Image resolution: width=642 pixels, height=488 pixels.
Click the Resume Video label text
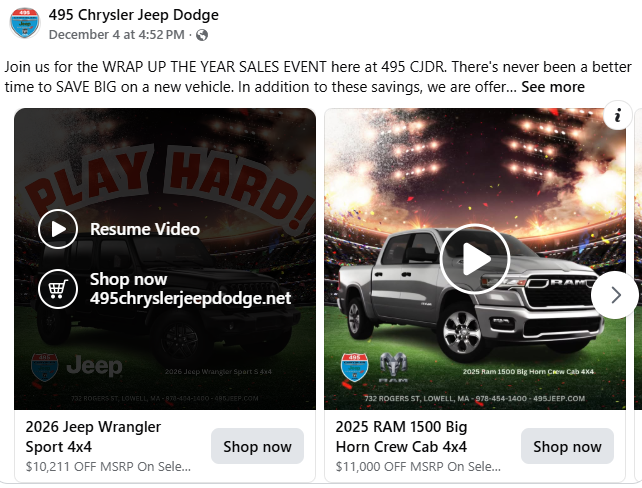click(145, 229)
